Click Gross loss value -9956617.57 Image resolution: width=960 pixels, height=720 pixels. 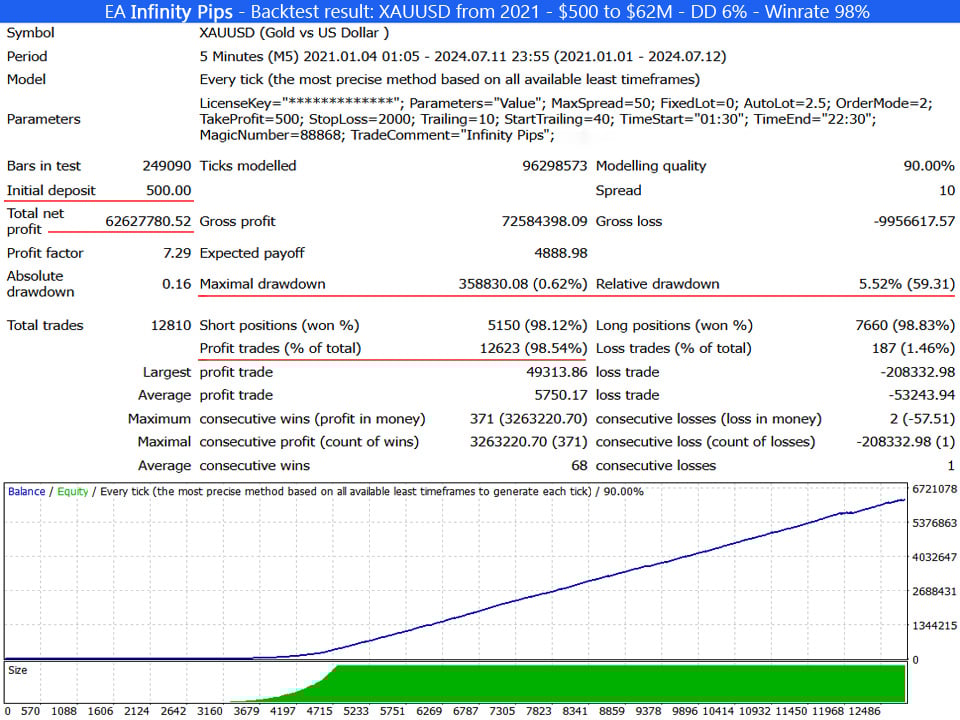click(914, 221)
